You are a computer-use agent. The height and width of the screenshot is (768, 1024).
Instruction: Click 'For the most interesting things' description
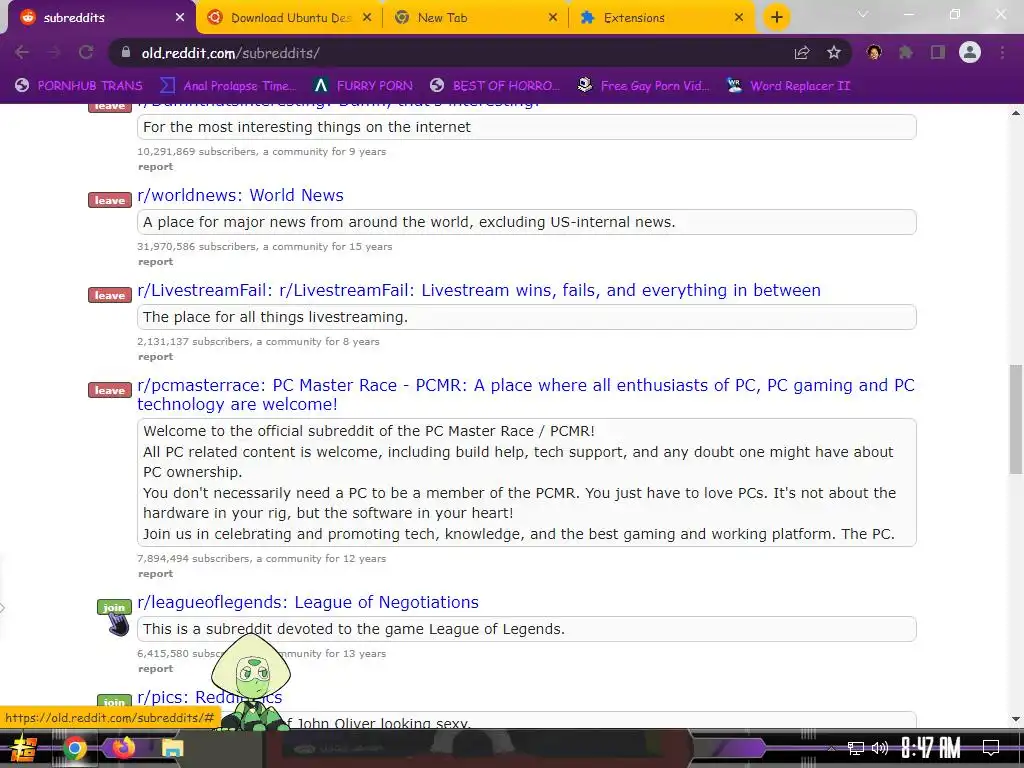(x=306, y=127)
